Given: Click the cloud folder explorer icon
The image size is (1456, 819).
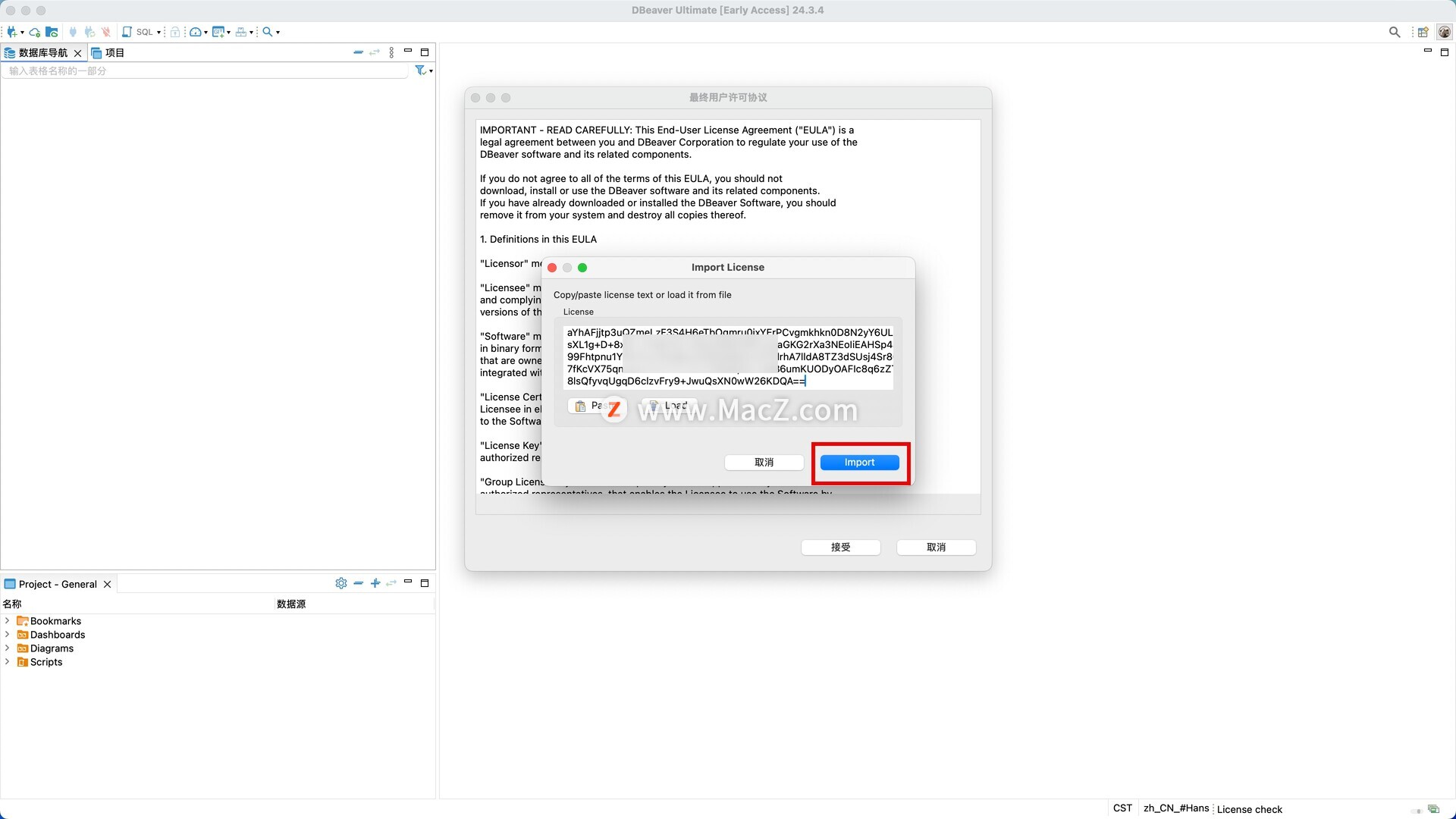Looking at the screenshot, I should point(52,32).
